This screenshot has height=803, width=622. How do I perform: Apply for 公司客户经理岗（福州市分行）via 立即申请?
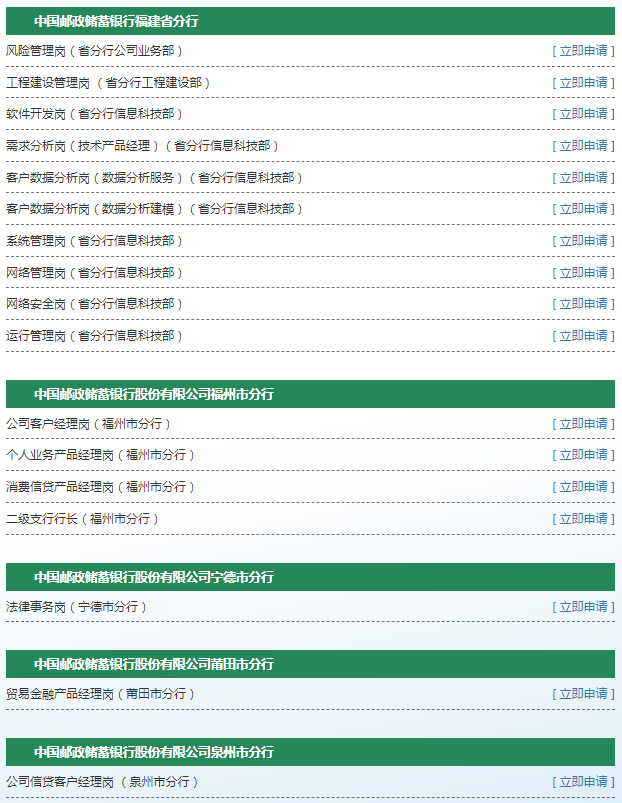pyautogui.click(x=583, y=424)
